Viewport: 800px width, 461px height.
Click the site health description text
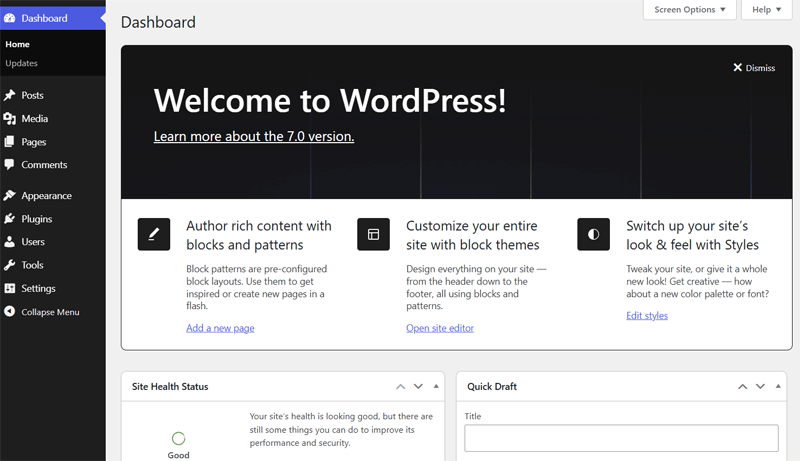[341, 429]
